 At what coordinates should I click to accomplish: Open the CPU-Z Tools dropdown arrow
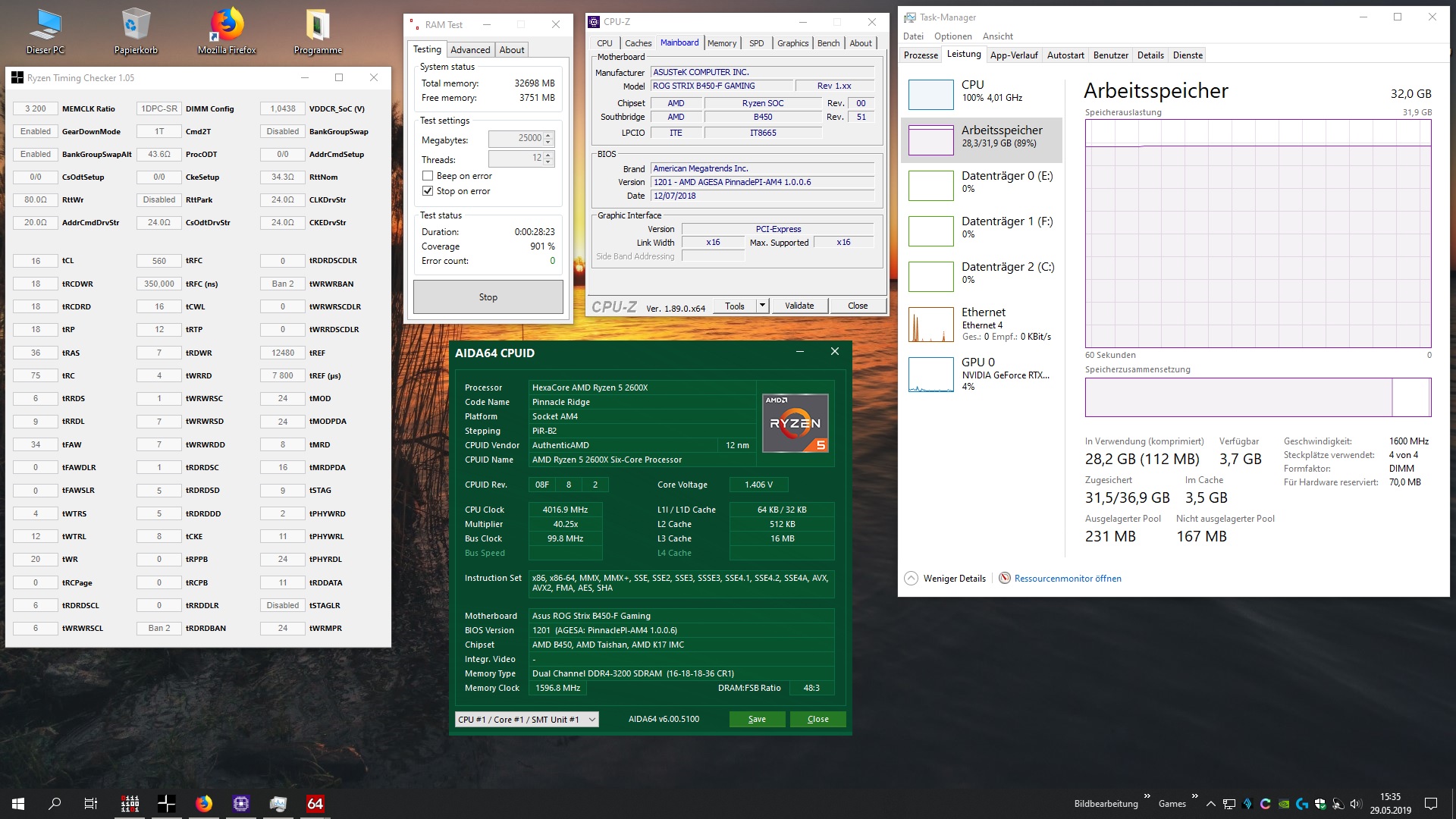[762, 306]
